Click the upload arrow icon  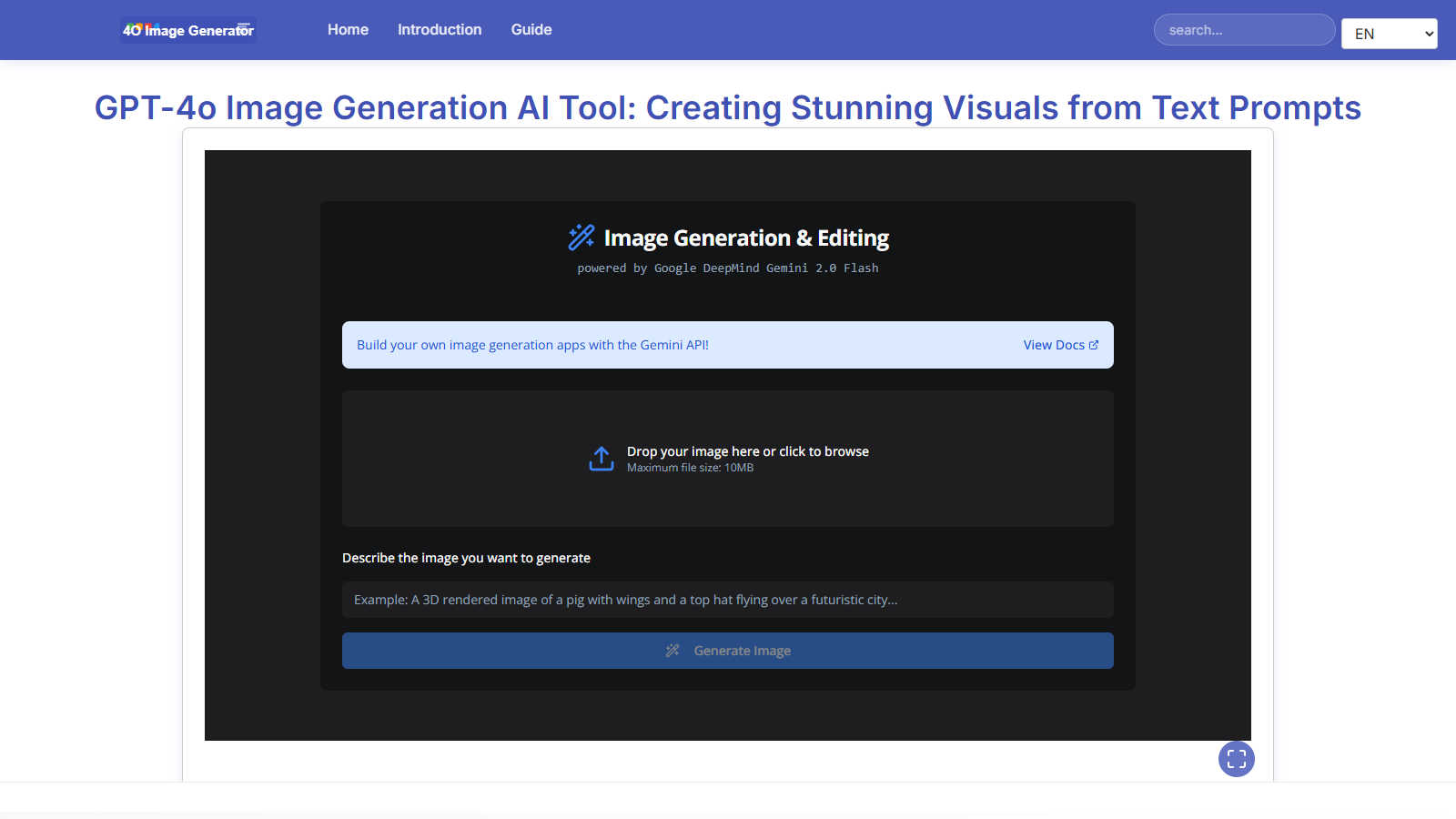tap(602, 459)
